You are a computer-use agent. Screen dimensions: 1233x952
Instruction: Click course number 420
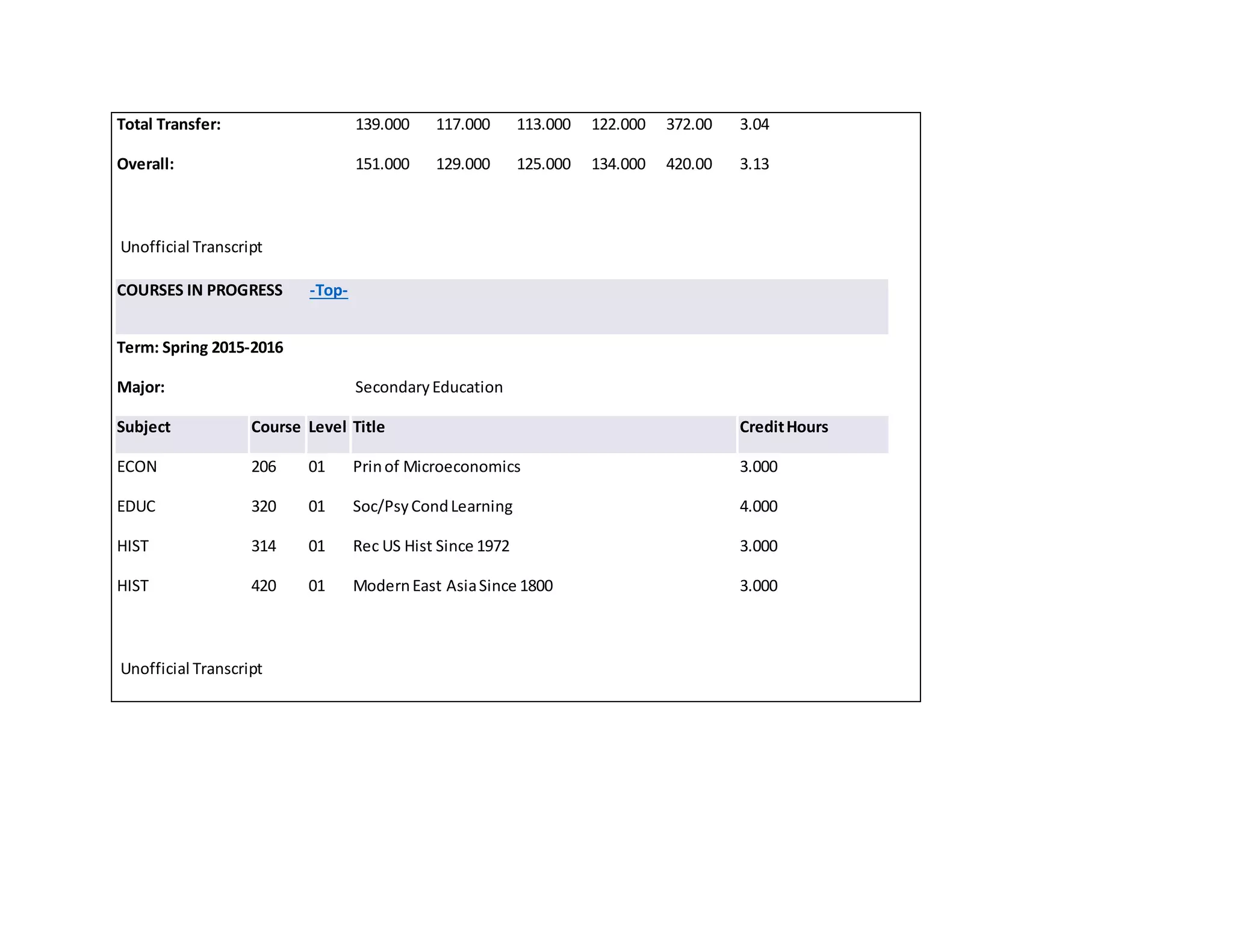coord(264,586)
